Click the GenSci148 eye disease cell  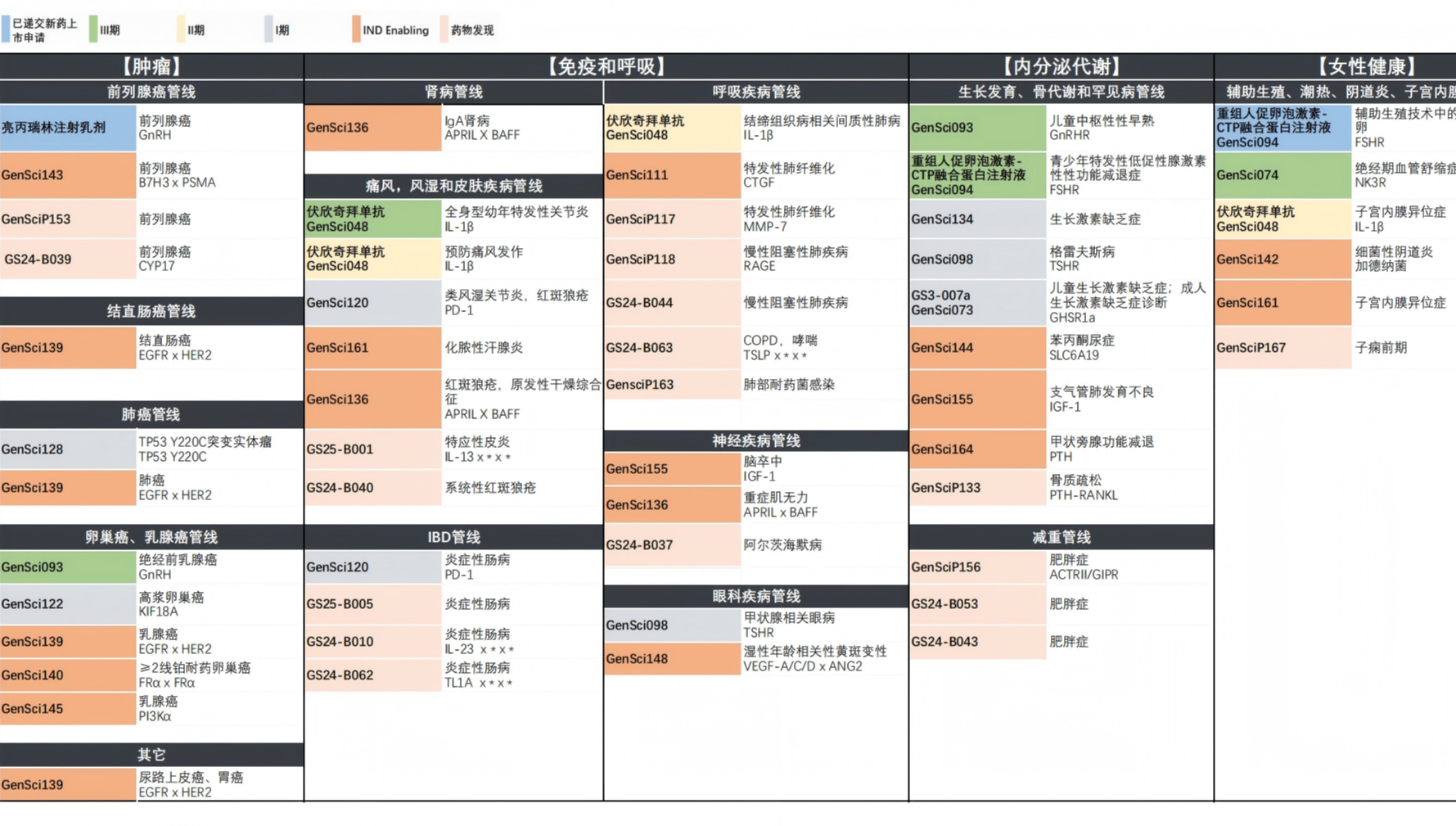point(672,659)
